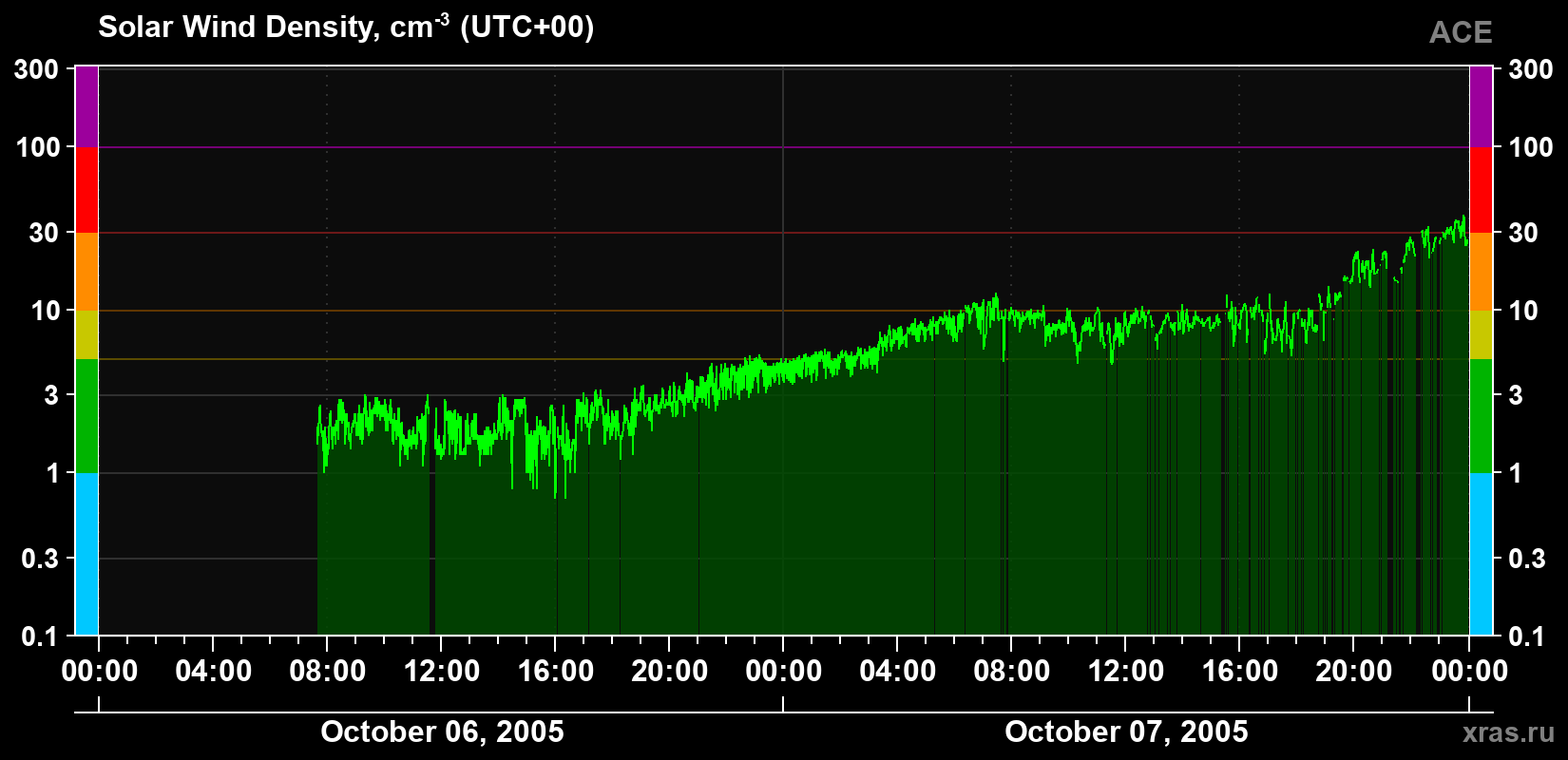The width and height of the screenshot is (1568, 760).
Task: Click the yellow color band on left scale
Action: pos(86,334)
